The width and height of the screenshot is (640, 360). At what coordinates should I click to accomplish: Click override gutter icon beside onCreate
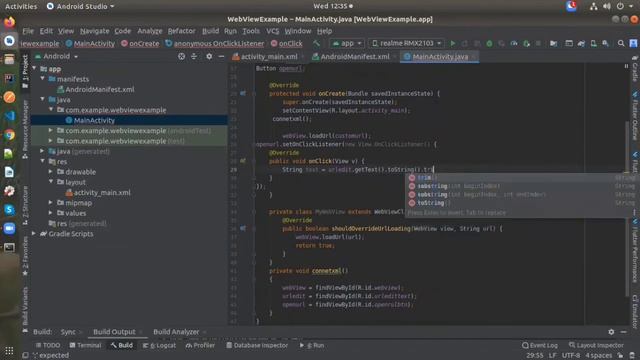[x=243, y=93]
